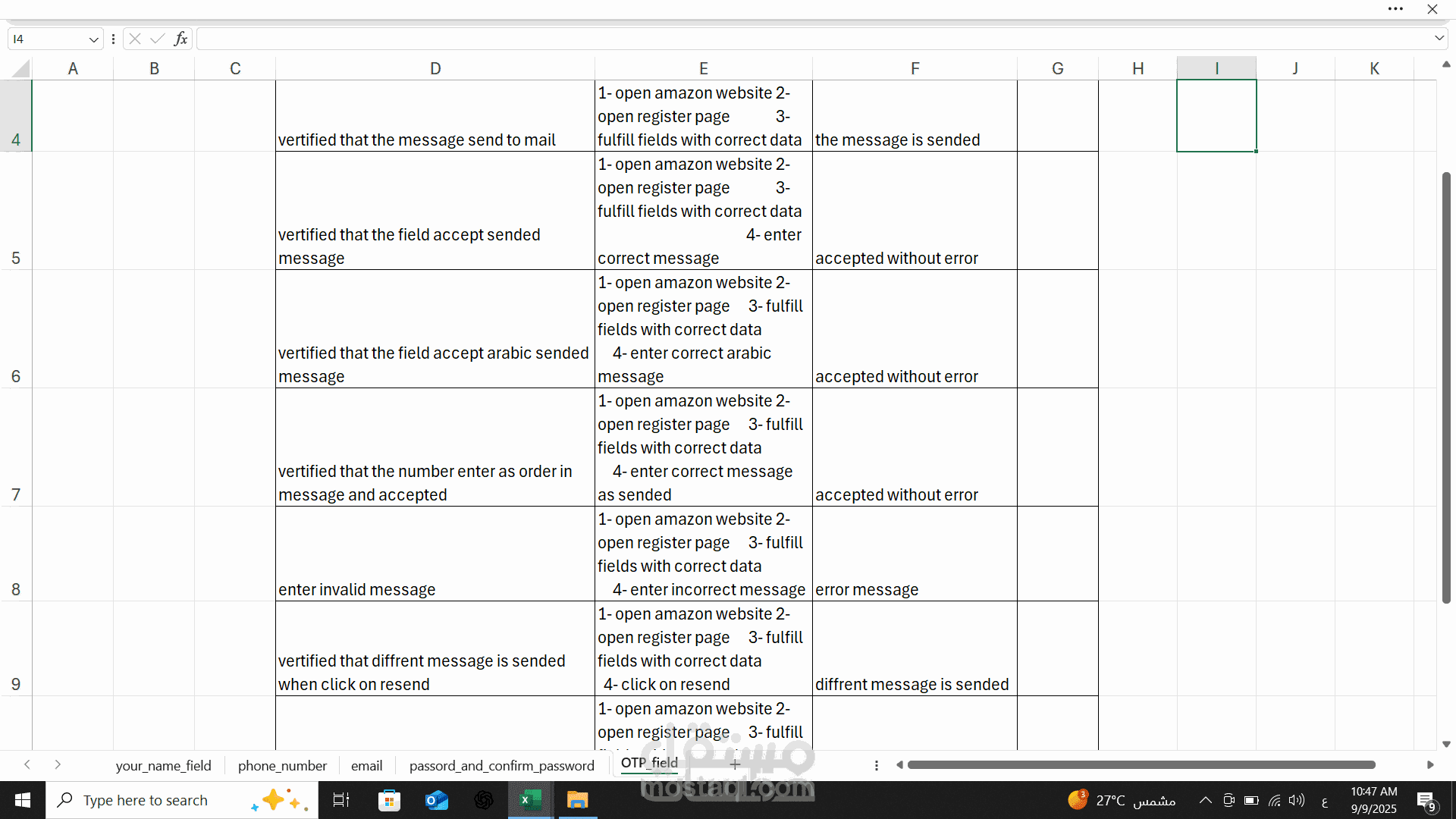Viewport: 1456px width, 819px height.
Task: Open the email sheet tab
Action: click(x=366, y=766)
